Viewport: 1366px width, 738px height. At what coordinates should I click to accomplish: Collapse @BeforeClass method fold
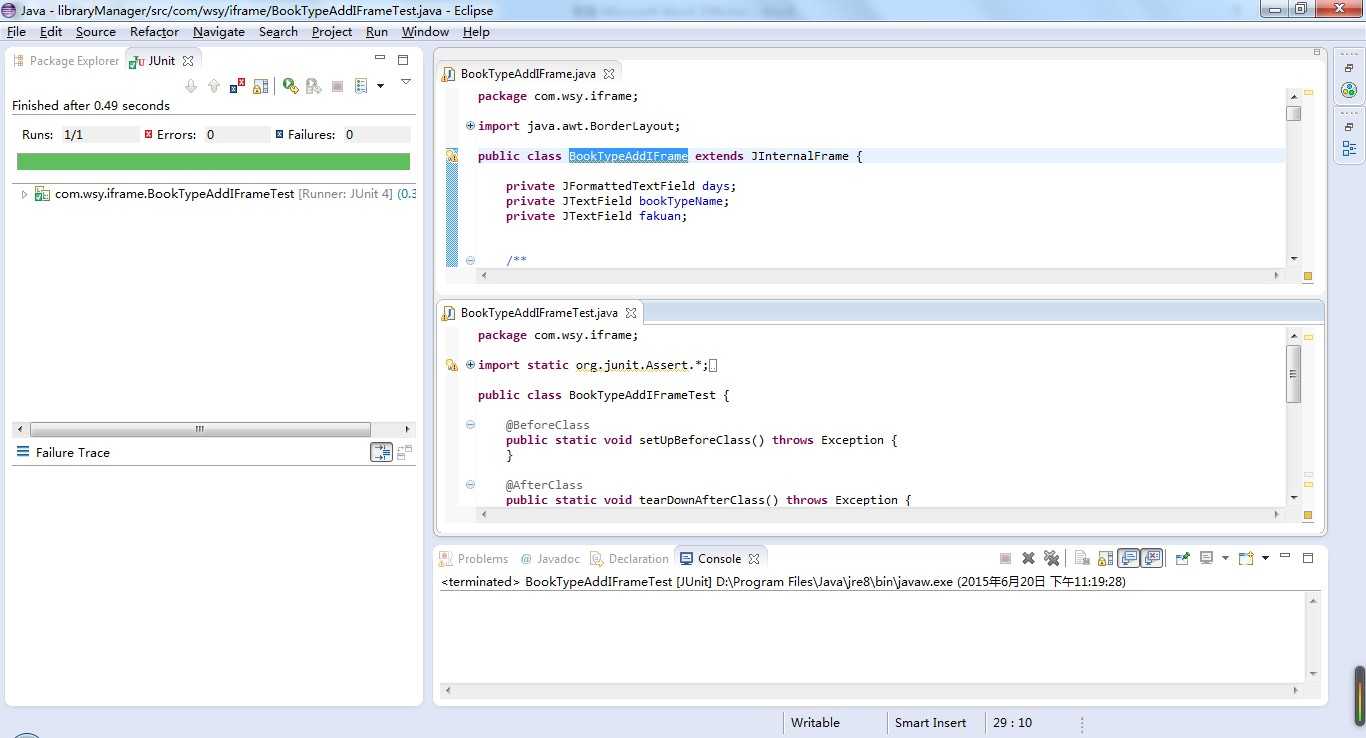click(470, 425)
